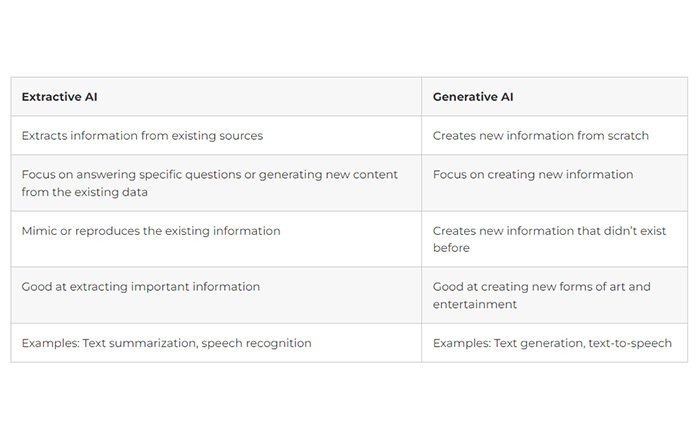Select 'Good at extracting important information' cell
Screen dimensions: 700x440
[140, 286]
